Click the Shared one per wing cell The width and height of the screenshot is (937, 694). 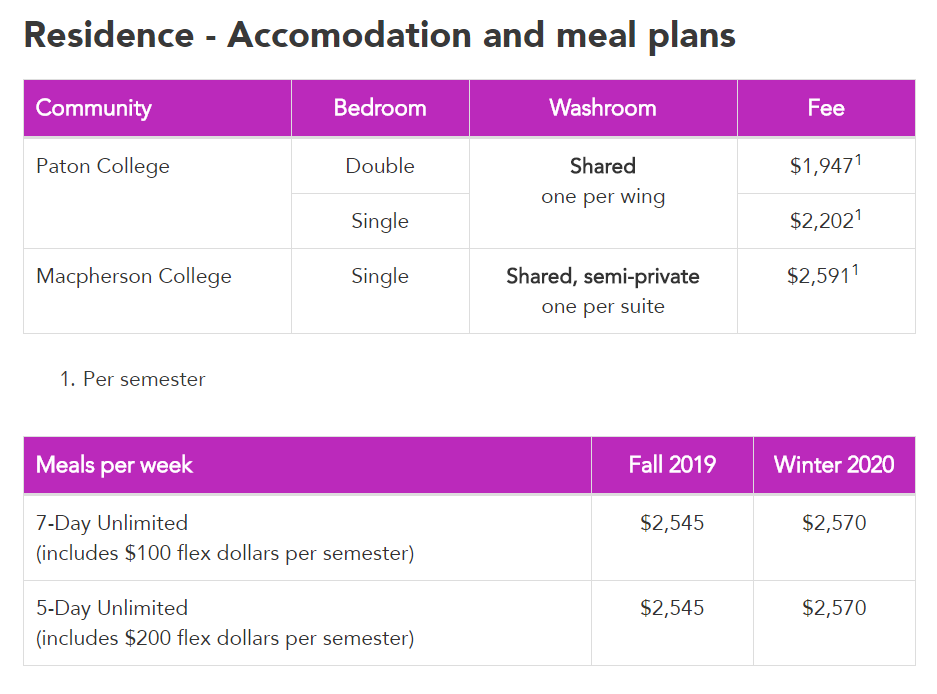click(603, 193)
